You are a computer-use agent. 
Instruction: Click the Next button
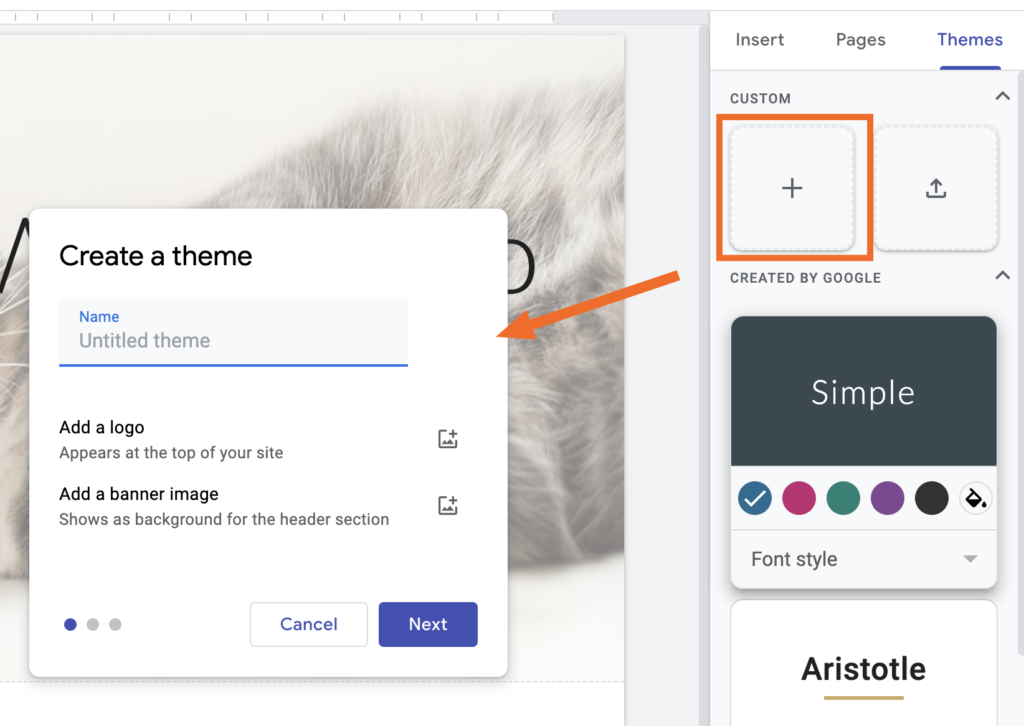tap(428, 624)
